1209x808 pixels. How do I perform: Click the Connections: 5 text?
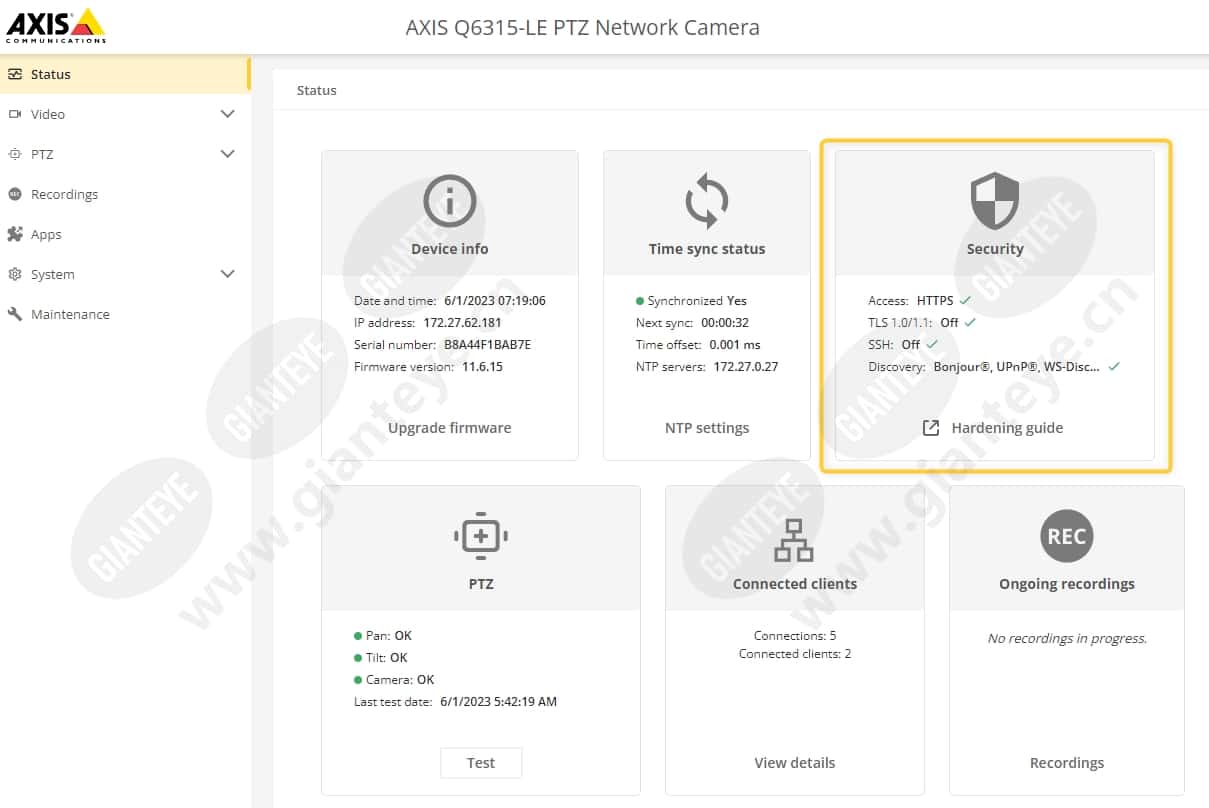click(795, 636)
